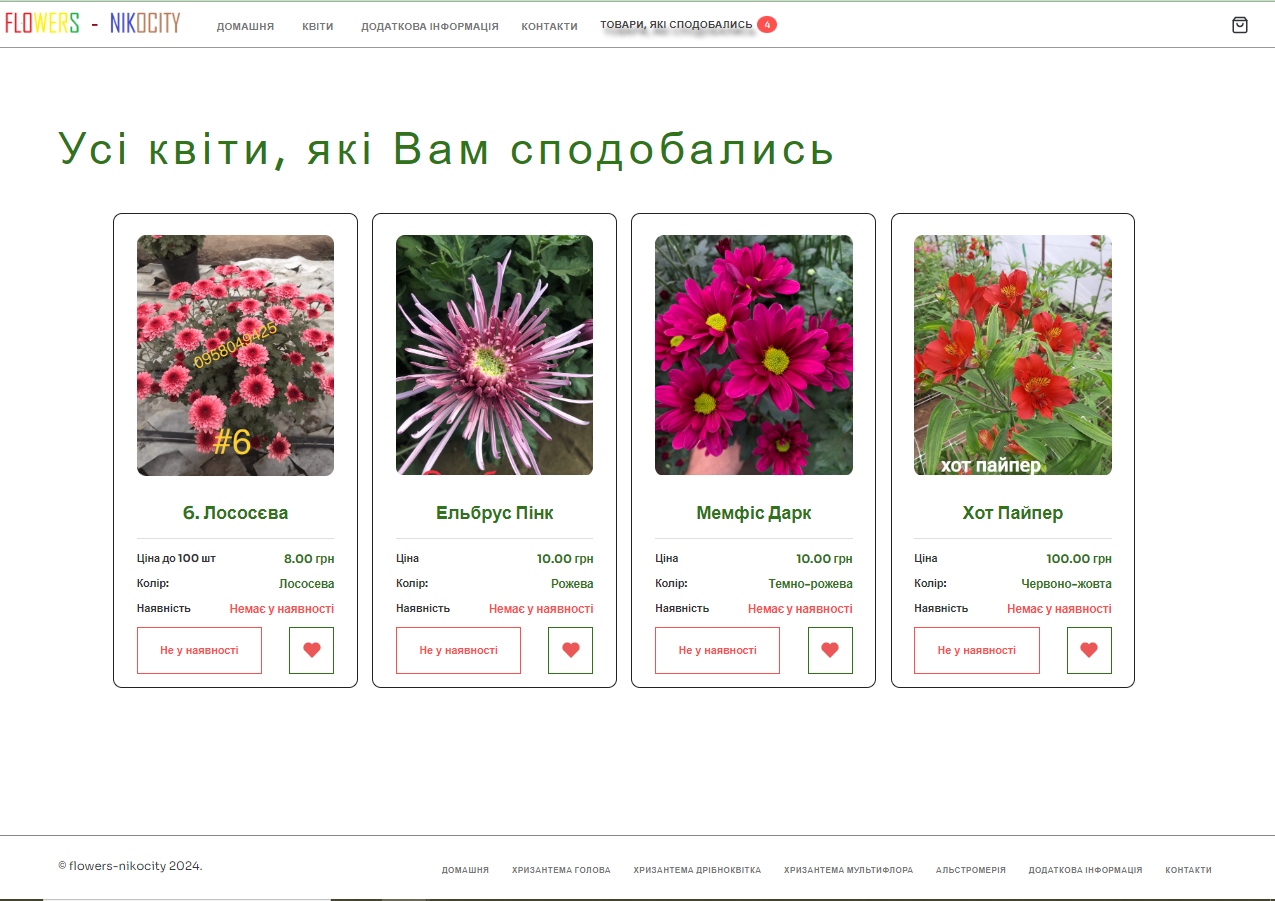Viewport: 1275px width, 901px height.
Task: Click product title Мемфіс Дарк
Action: (x=754, y=513)
